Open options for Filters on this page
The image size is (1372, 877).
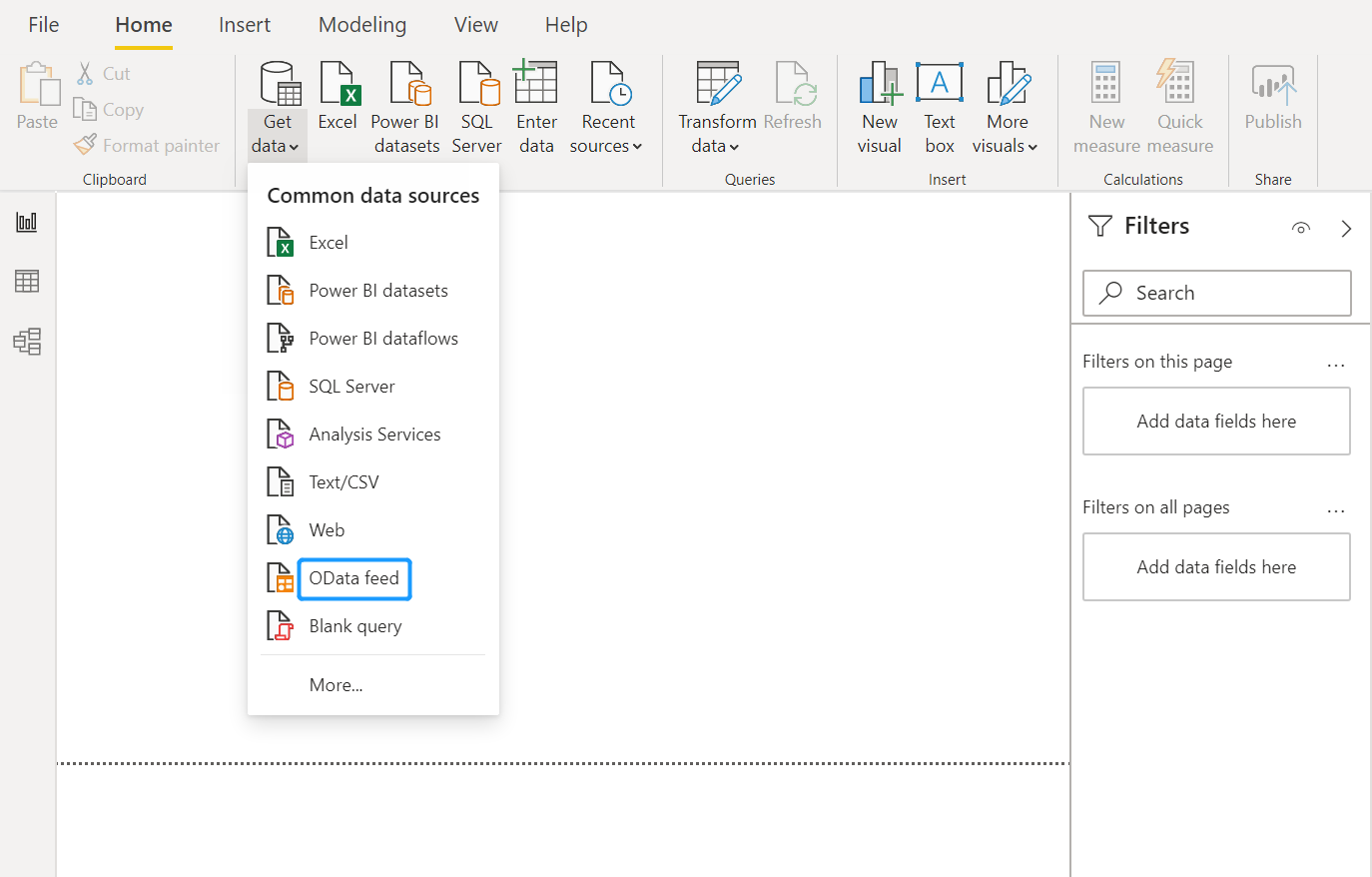[x=1336, y=366]
